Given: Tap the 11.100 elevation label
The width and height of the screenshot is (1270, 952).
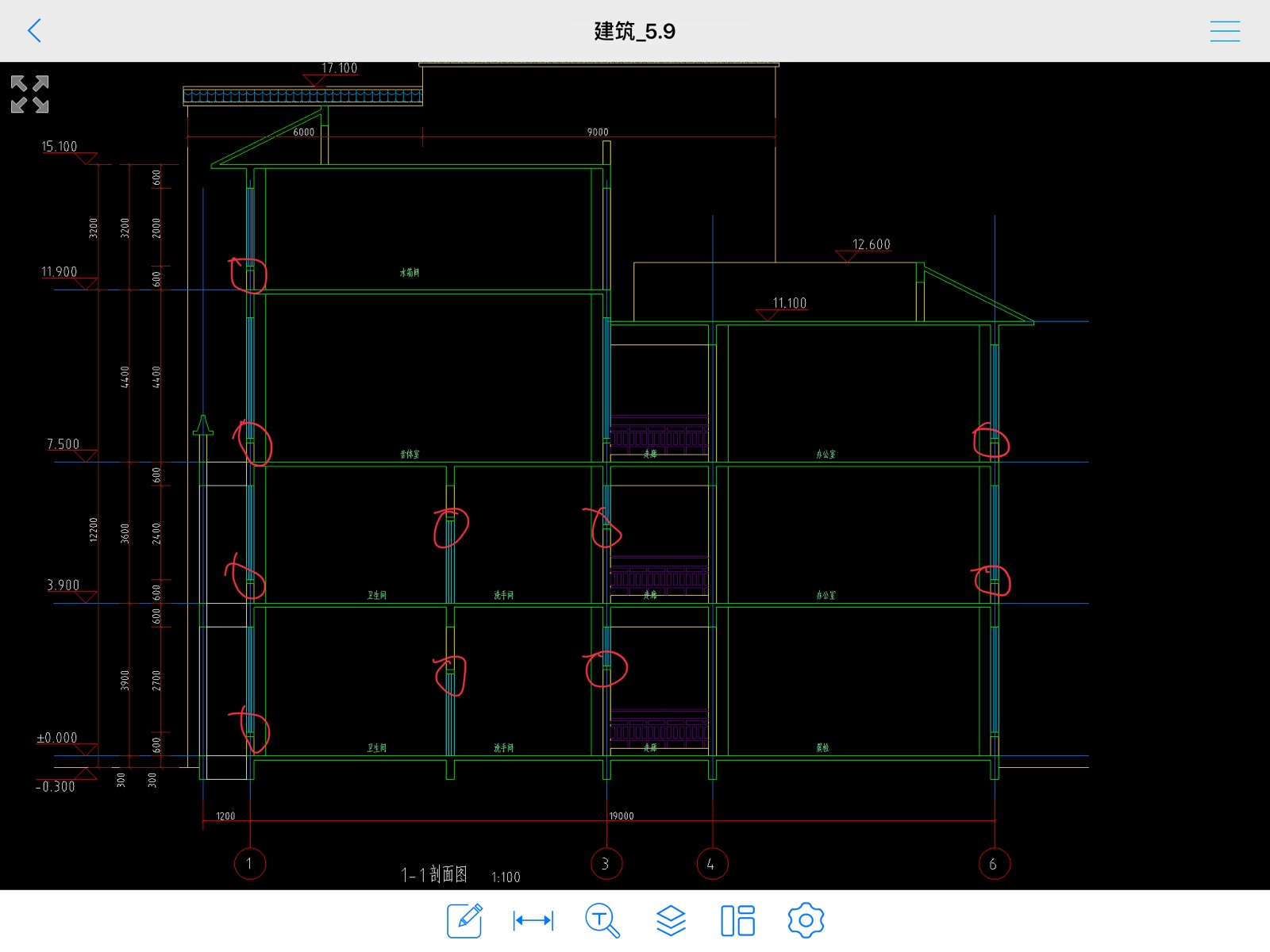Looking at the screenshot, I should (789, 303).
